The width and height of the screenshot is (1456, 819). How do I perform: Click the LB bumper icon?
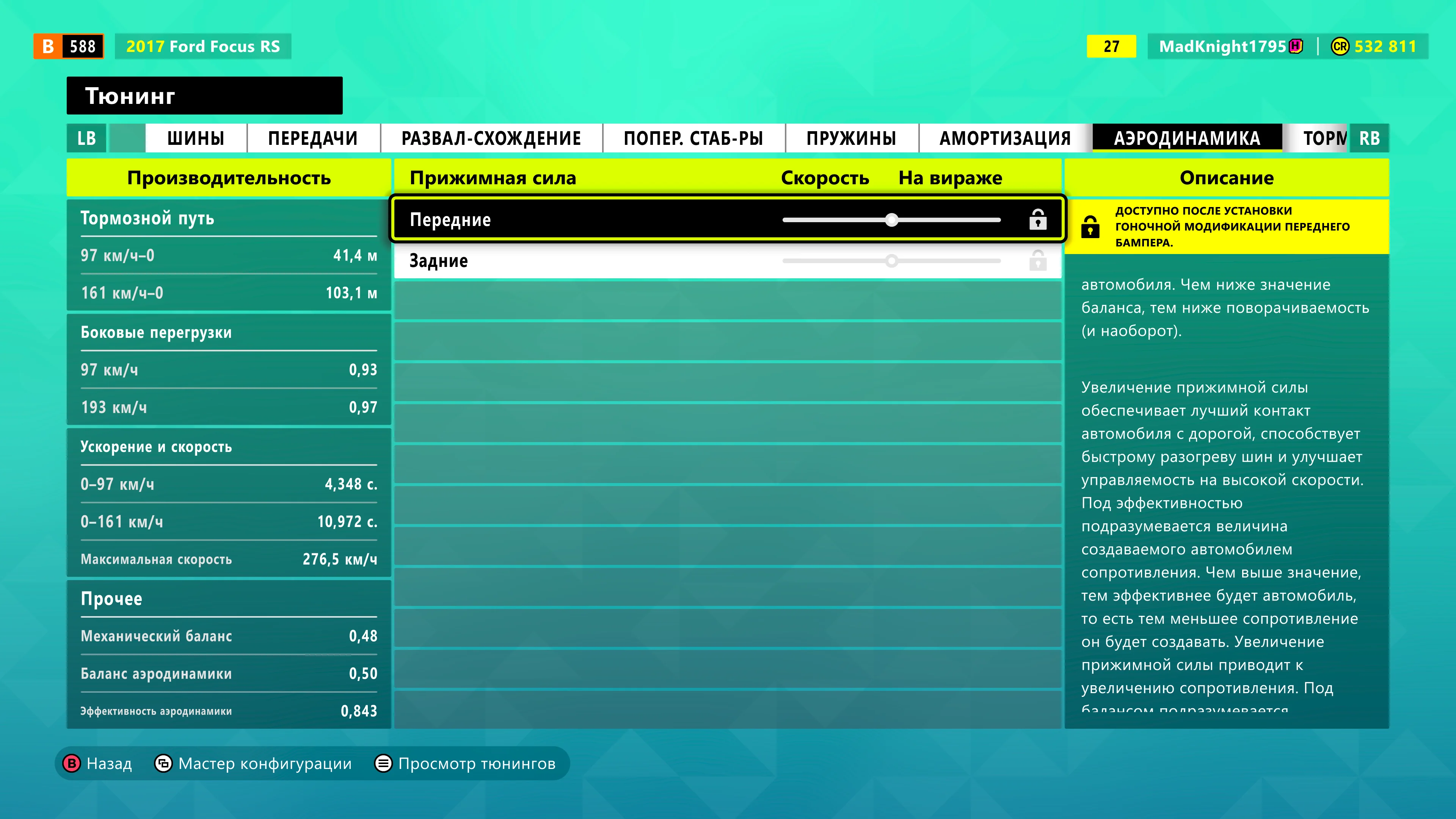pos(86,138)
